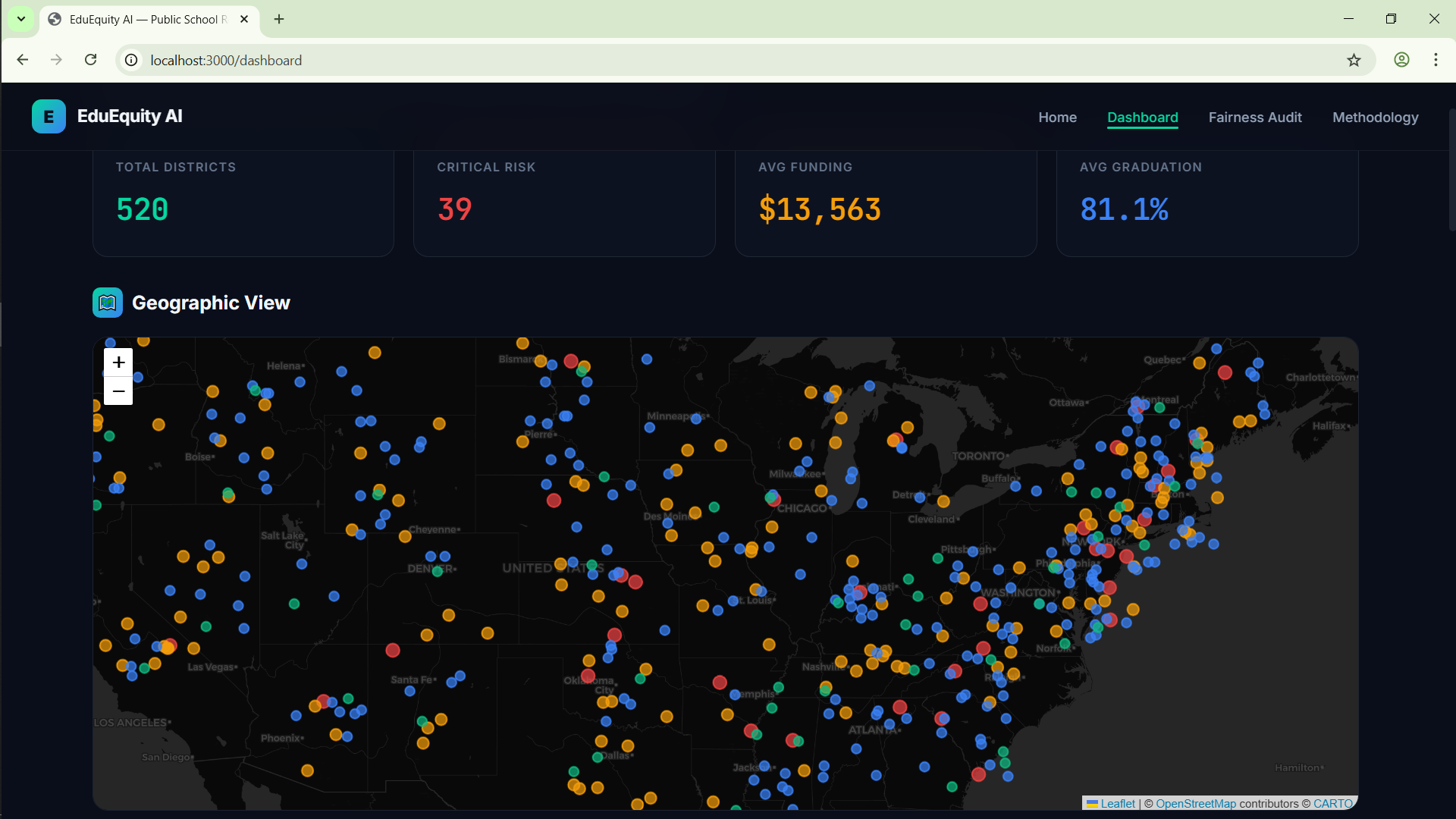Open a new browser tab
The height and width of the screenshot is (819, 1456).
point(279,19)
